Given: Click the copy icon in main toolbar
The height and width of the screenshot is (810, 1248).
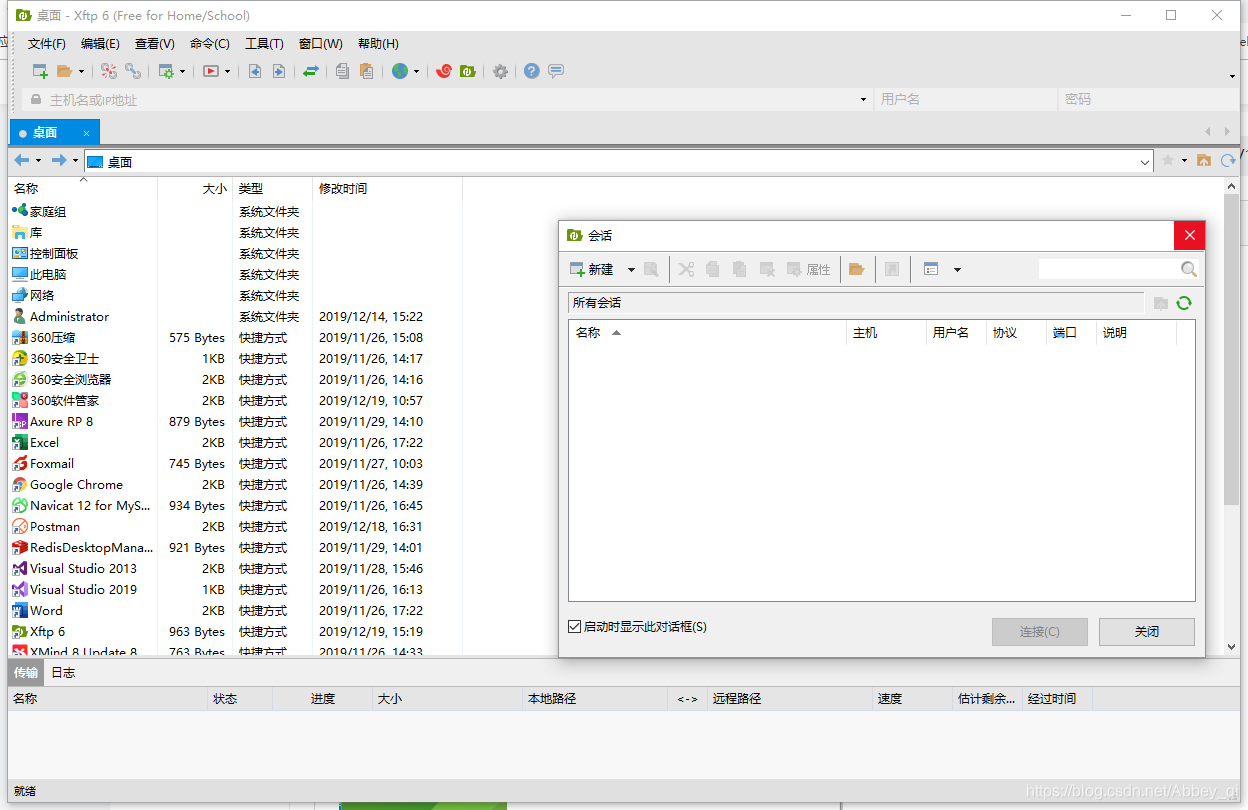Looking at the screenshot, I should click(343, 71).
